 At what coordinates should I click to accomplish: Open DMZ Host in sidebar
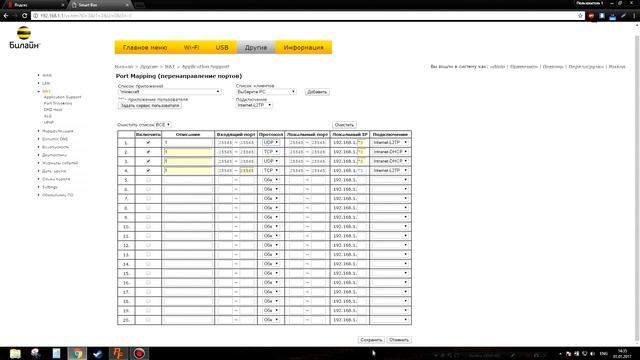(x=53, y=110)
